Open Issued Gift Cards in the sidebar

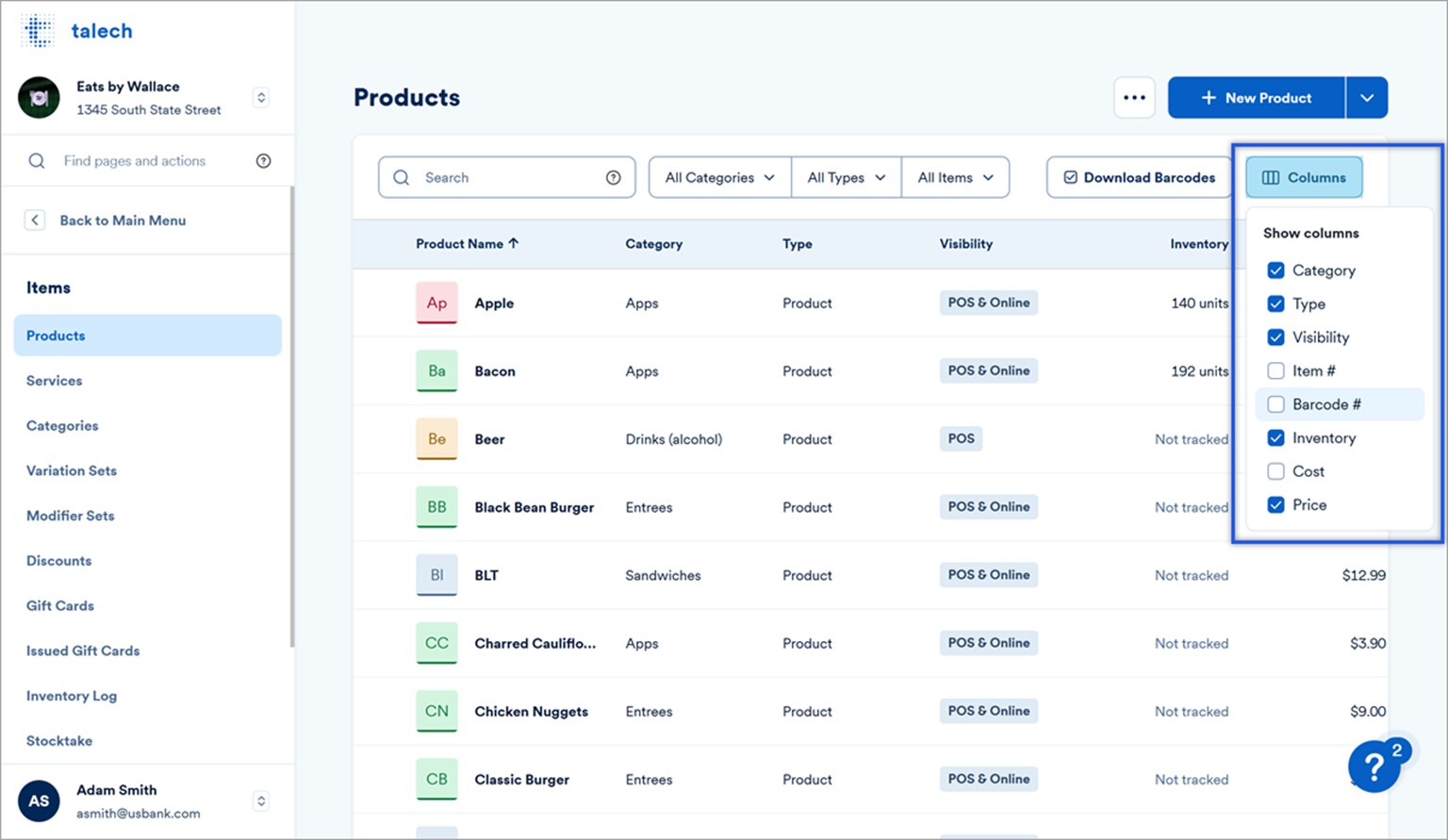[x=83, y=651]
